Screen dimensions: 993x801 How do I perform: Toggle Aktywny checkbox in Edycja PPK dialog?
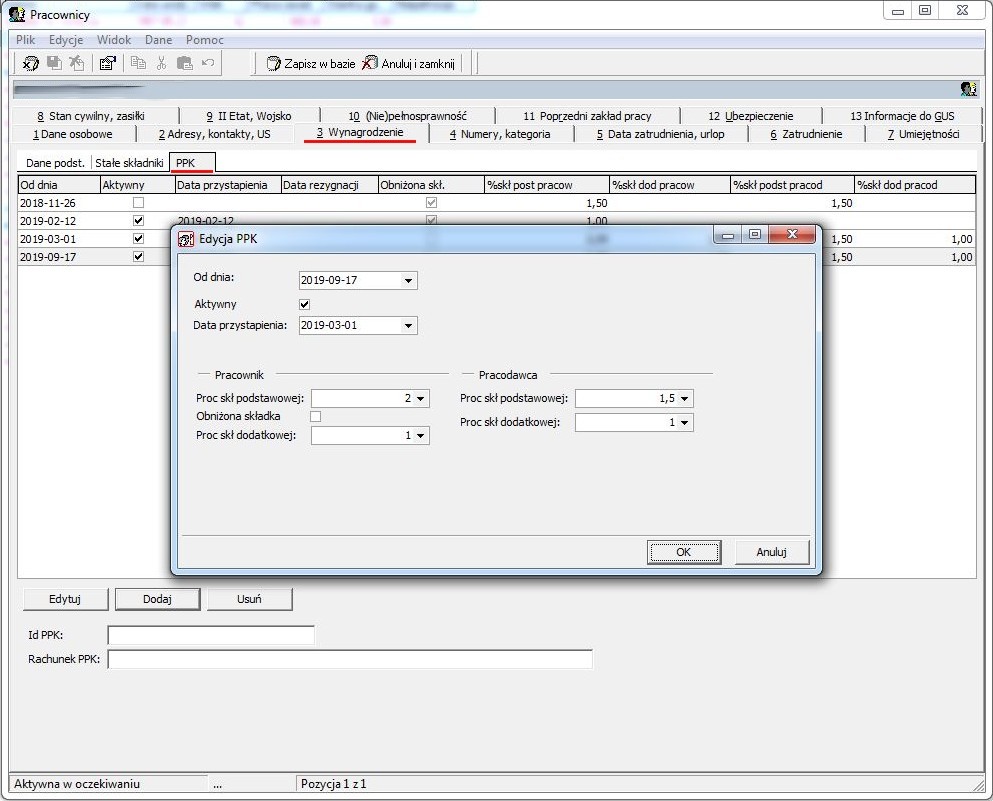(x=305, y=305)
